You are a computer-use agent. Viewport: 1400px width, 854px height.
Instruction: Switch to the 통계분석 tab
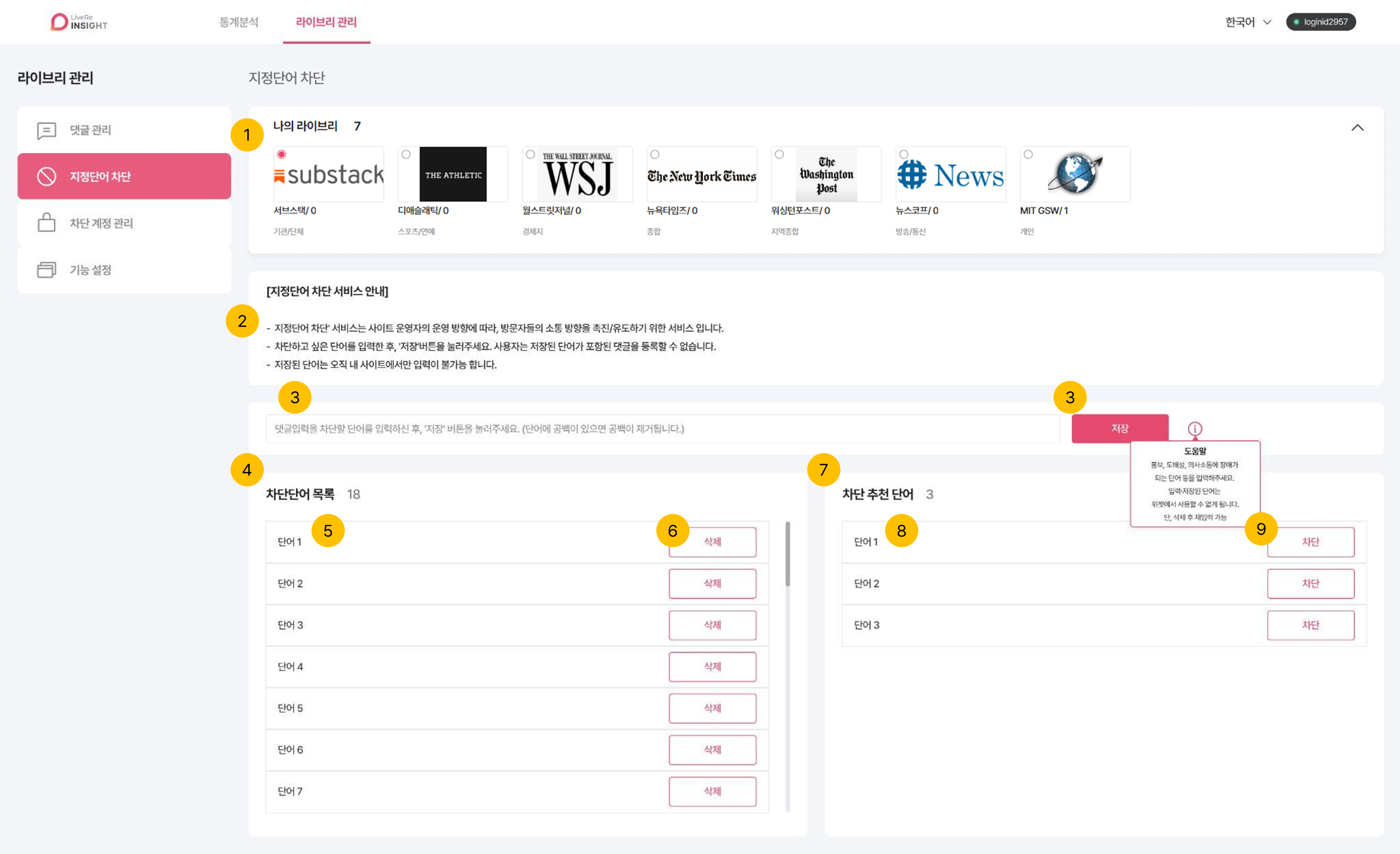(x=238, y=22)
